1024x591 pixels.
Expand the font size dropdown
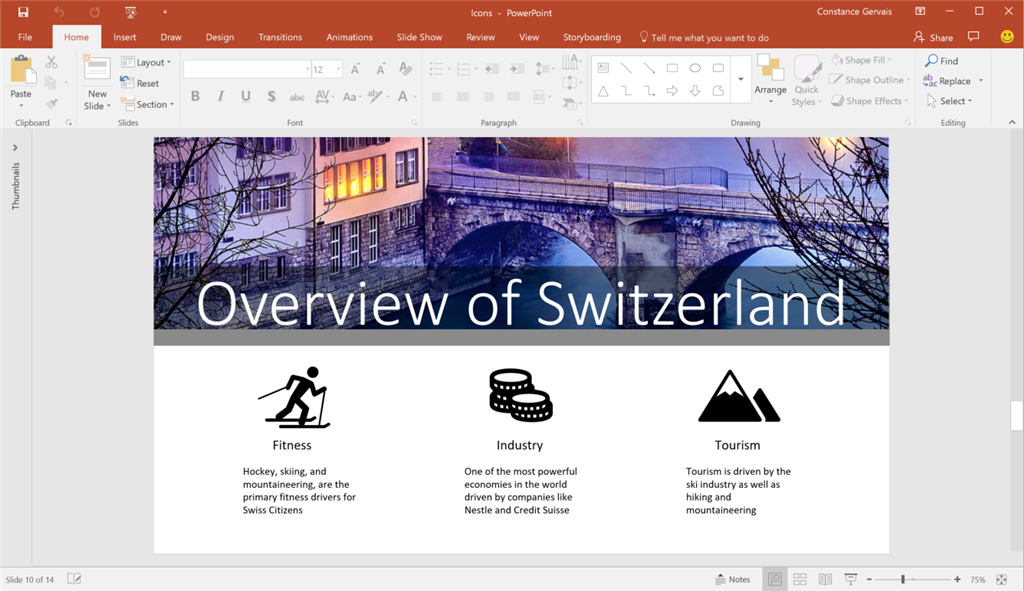tap(338, 70)
